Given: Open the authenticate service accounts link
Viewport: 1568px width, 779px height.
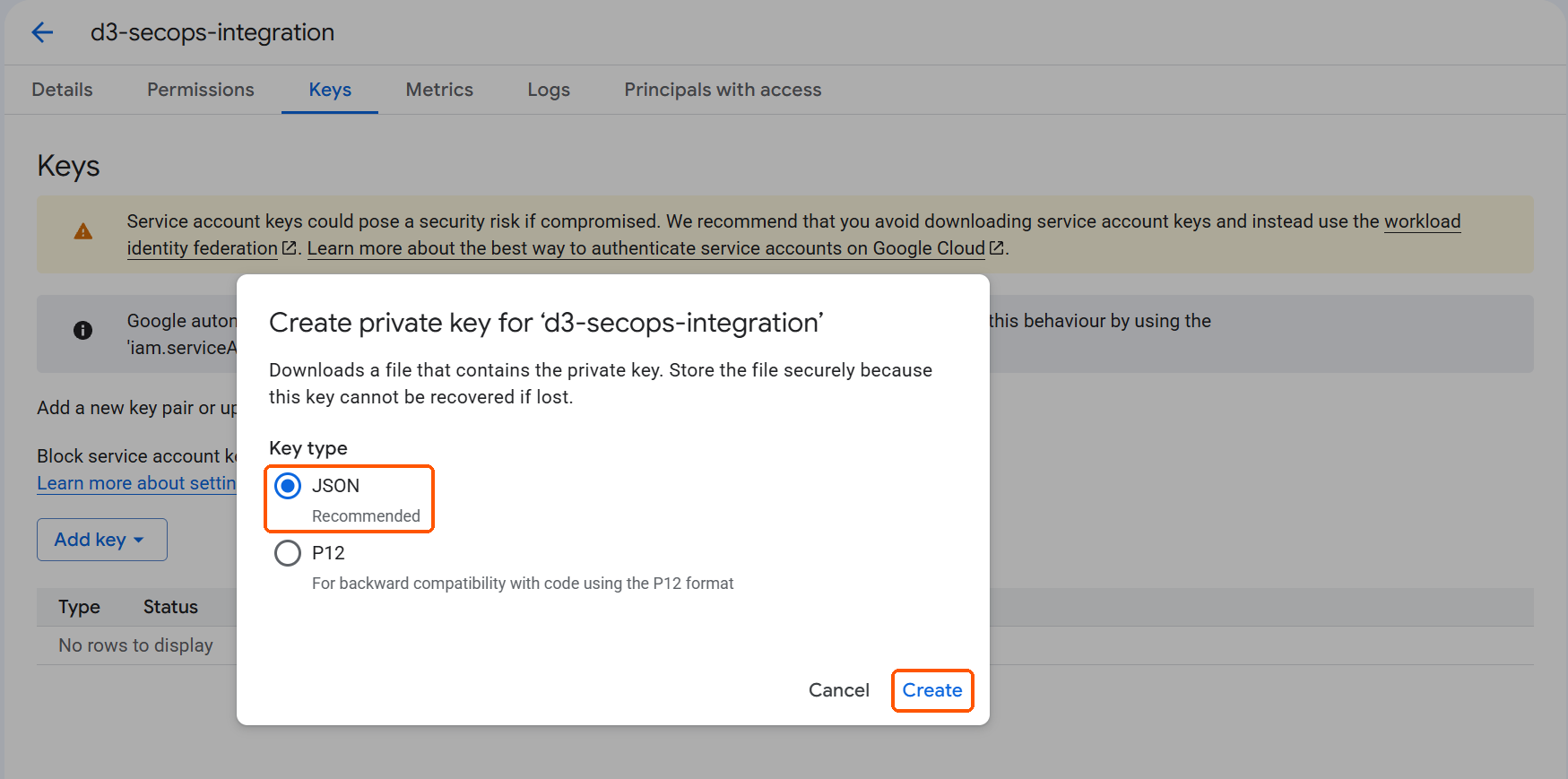Looking at the screenshot, I should (646, 248).
